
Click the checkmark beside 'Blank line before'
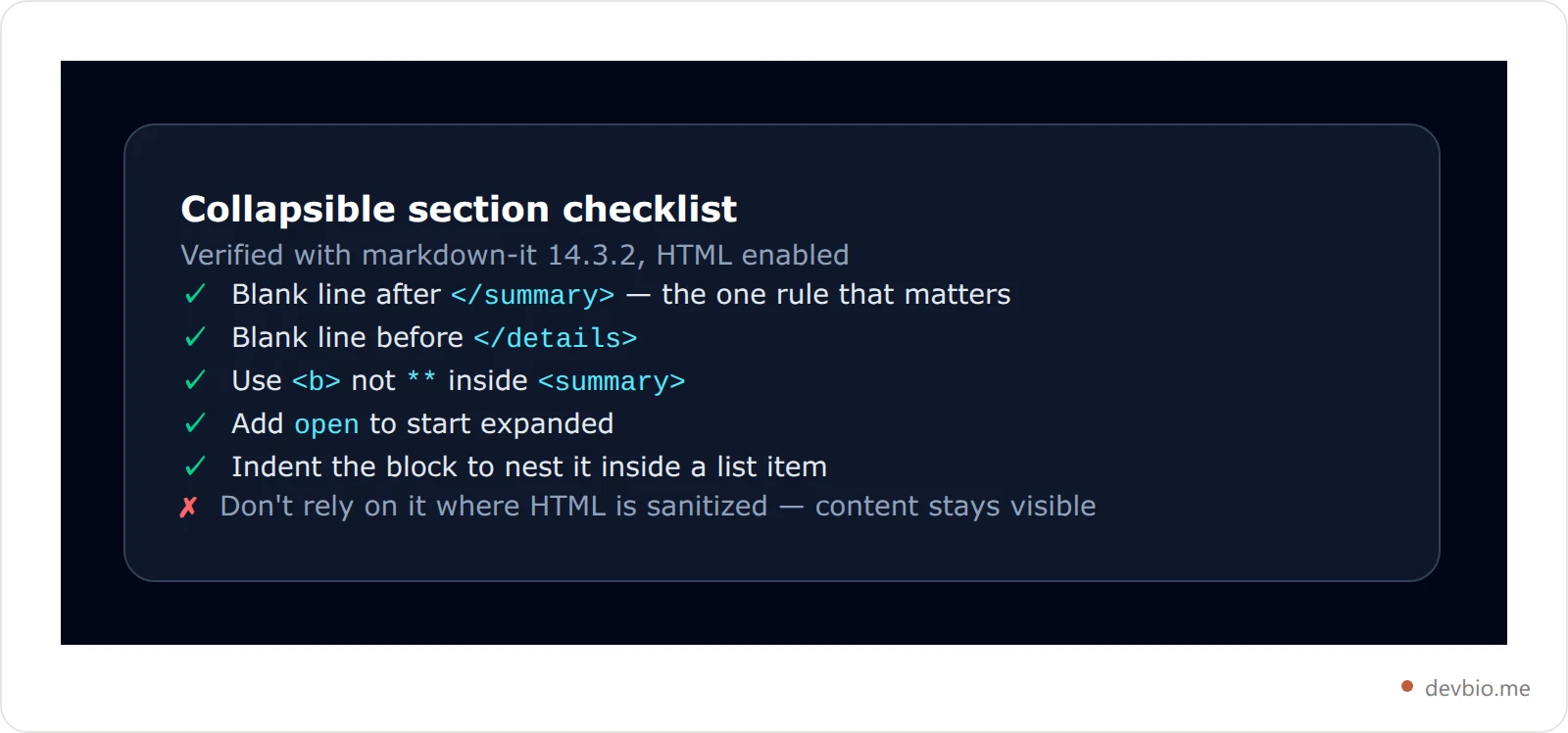click(195, 337)
